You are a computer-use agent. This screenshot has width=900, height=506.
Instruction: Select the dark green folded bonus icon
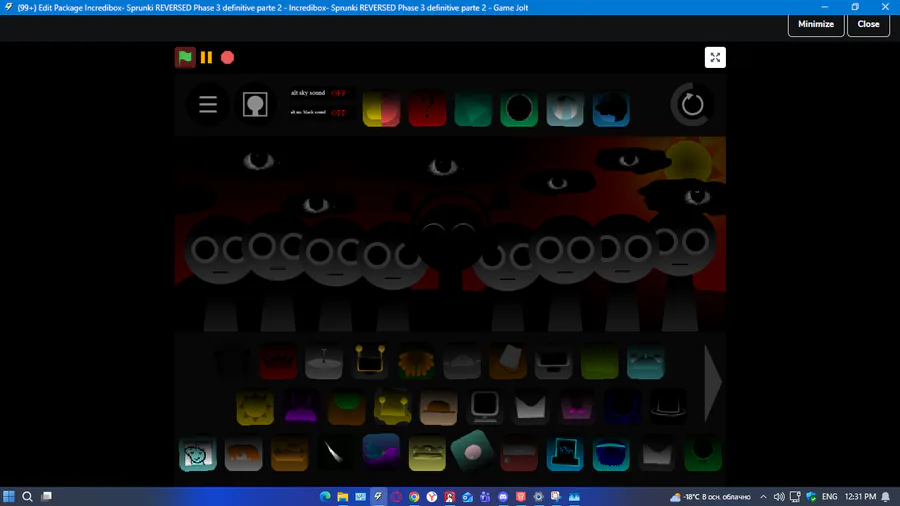[x=473, y=108]
